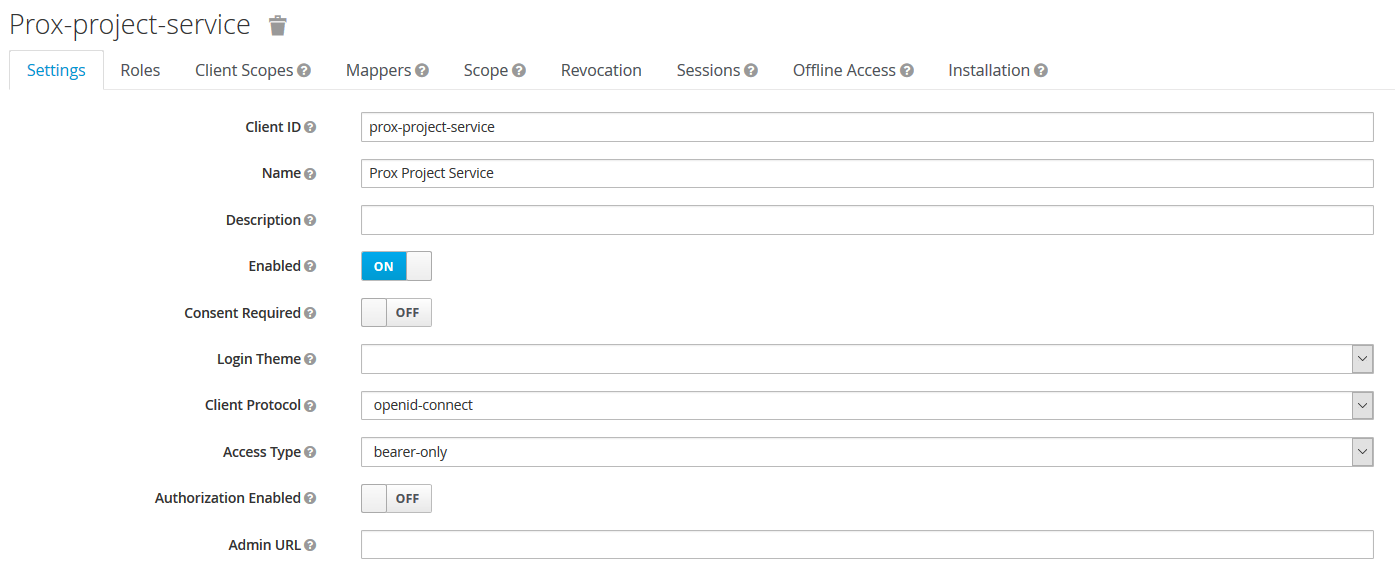Show help tooltip for Consent Required
1395x574 pixels.
click(310, 313)
